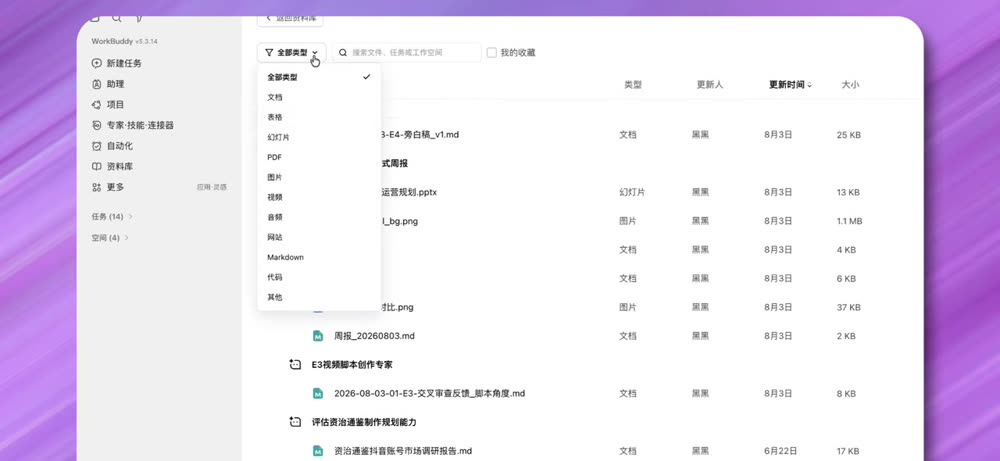Select 音频 in the type menu
1000x461 pixels.
tap(319, 217)
